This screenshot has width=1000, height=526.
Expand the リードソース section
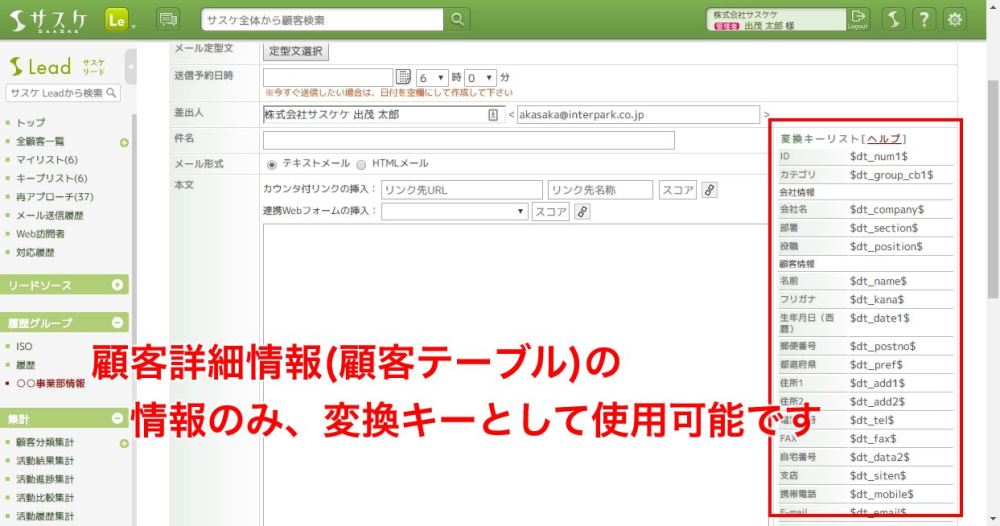pos(118,285)
